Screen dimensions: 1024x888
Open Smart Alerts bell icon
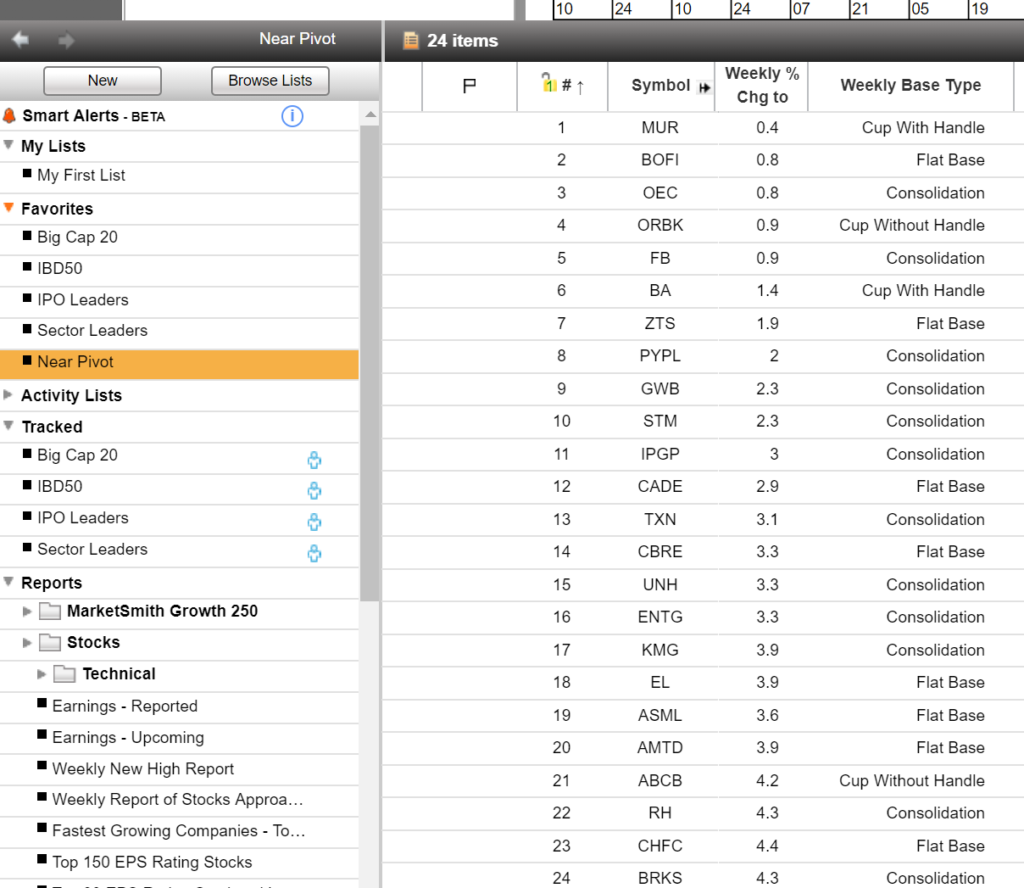9,116
